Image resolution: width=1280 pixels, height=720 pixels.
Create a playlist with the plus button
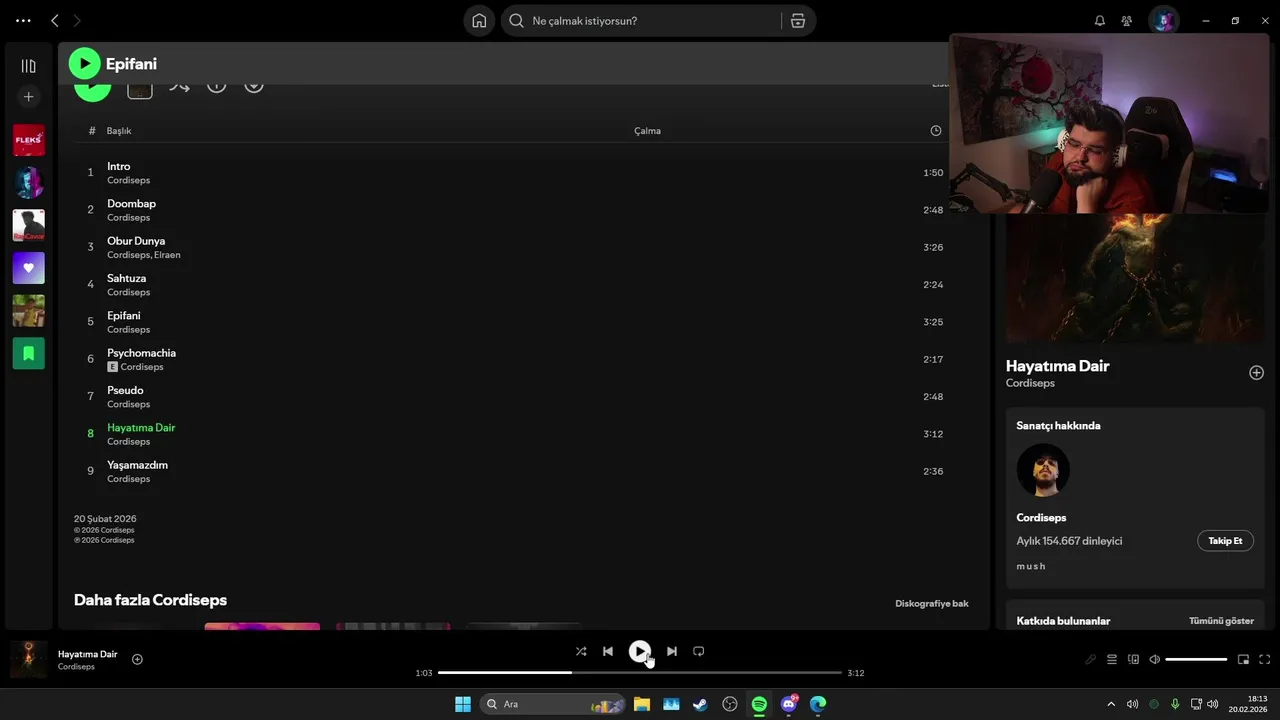coord(28,97)
